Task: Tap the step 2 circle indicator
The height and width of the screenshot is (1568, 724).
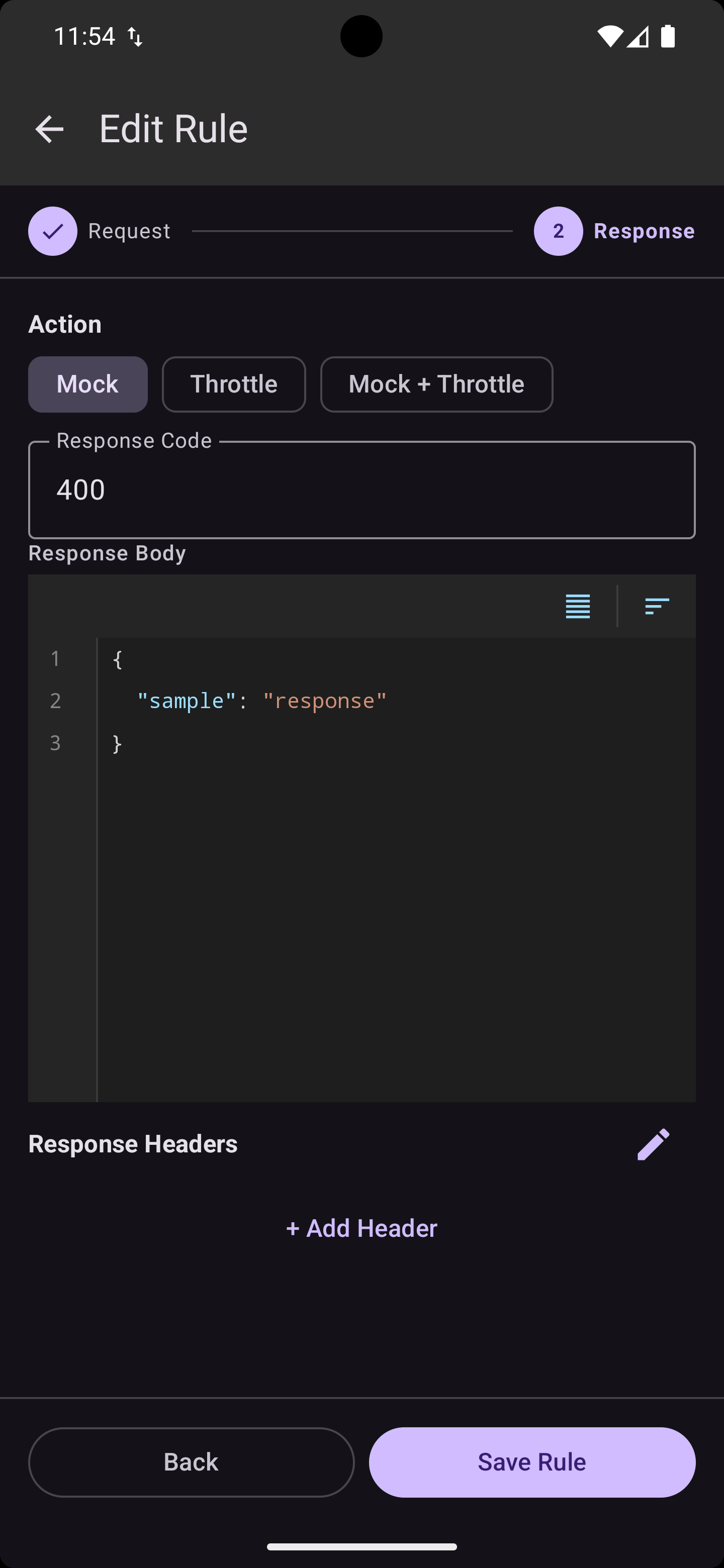Action: pos(558,231)
